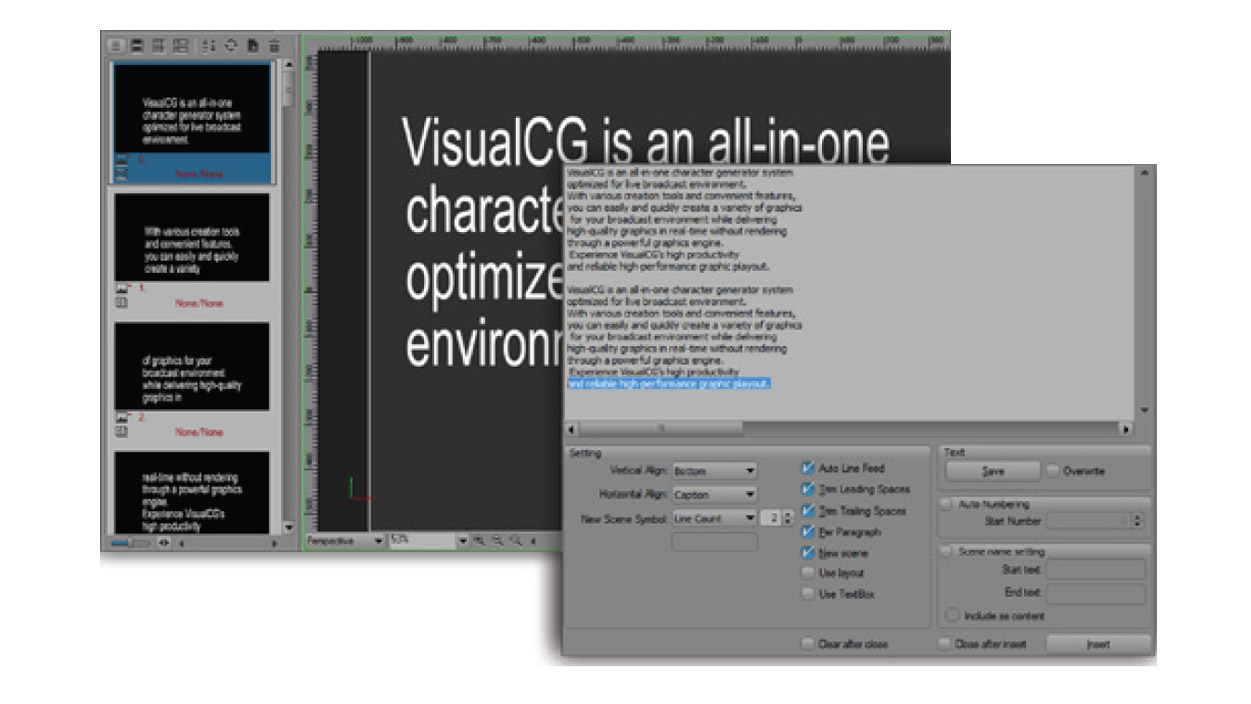The image size is (1251, 704).
Task: Click the trash delete icon in scene toolbar
Action: (x=274, y=45)
